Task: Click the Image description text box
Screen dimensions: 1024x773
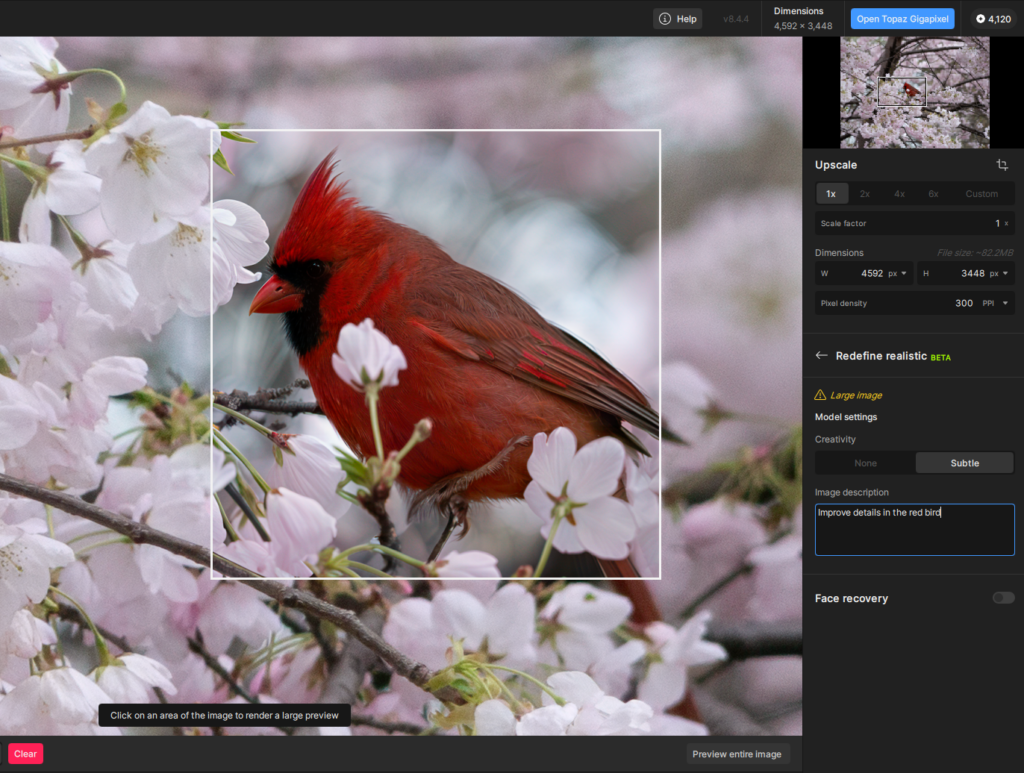Action: 914,530
